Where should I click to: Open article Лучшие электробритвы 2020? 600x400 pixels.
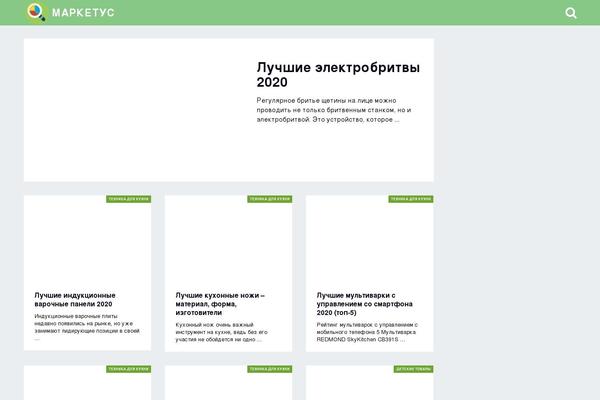pyautogui.click(x=338, y=75)
